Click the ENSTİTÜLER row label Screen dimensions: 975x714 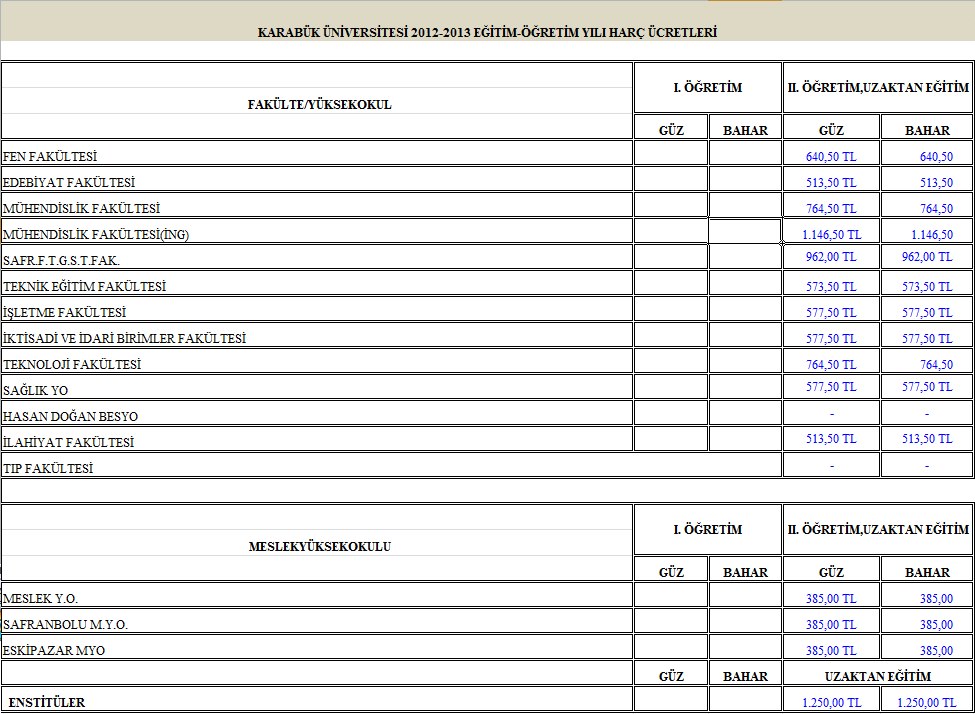47,703
